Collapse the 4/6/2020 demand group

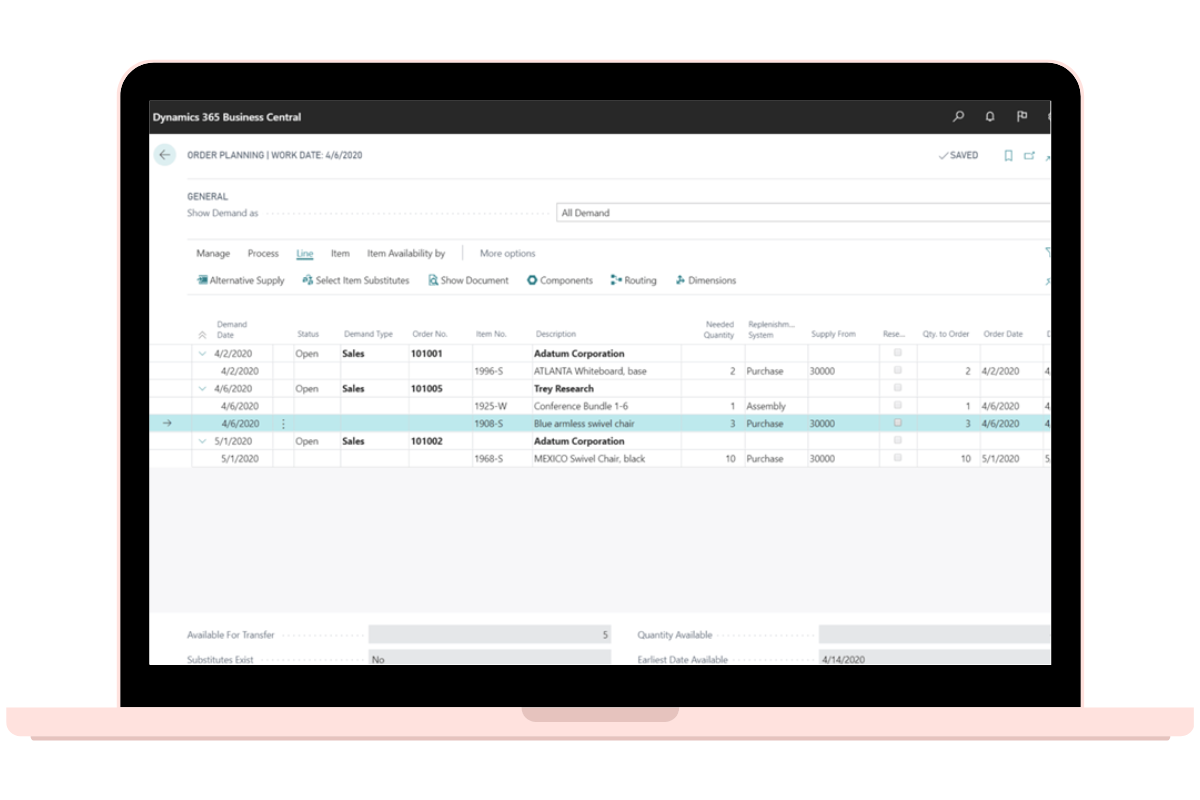[x=202, y=389]
